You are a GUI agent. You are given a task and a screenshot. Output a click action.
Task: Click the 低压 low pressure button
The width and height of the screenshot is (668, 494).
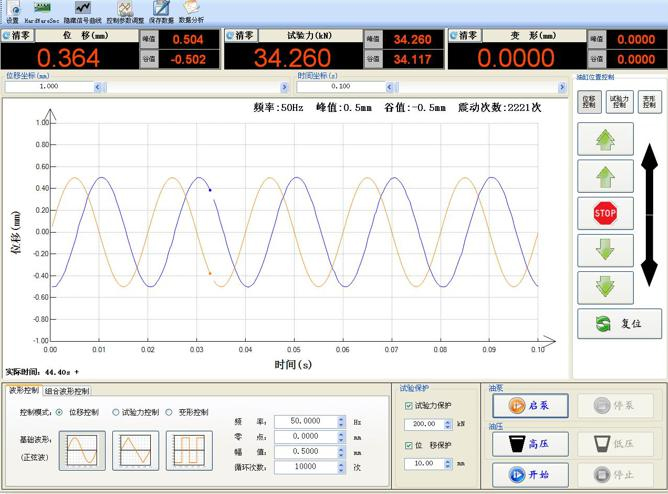click(x=615, y=444)
